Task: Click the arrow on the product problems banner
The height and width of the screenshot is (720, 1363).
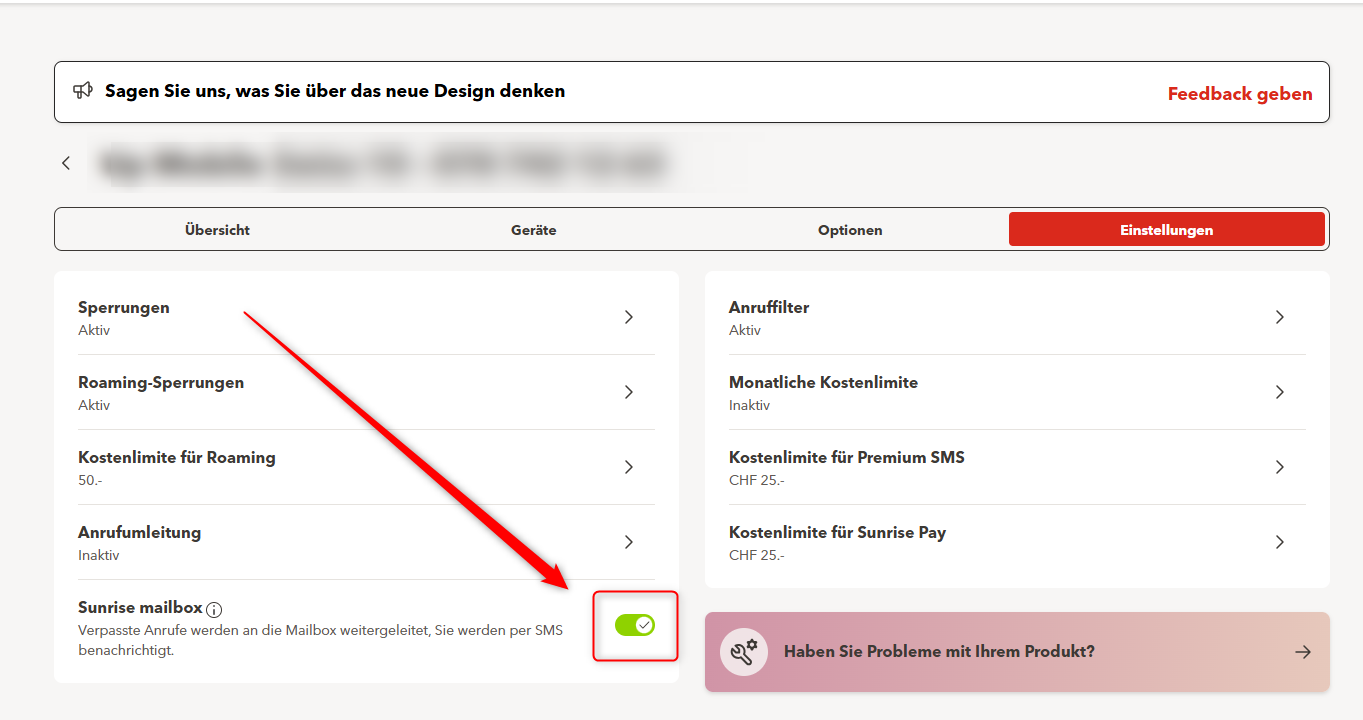Action: (x=1302, y=652)
